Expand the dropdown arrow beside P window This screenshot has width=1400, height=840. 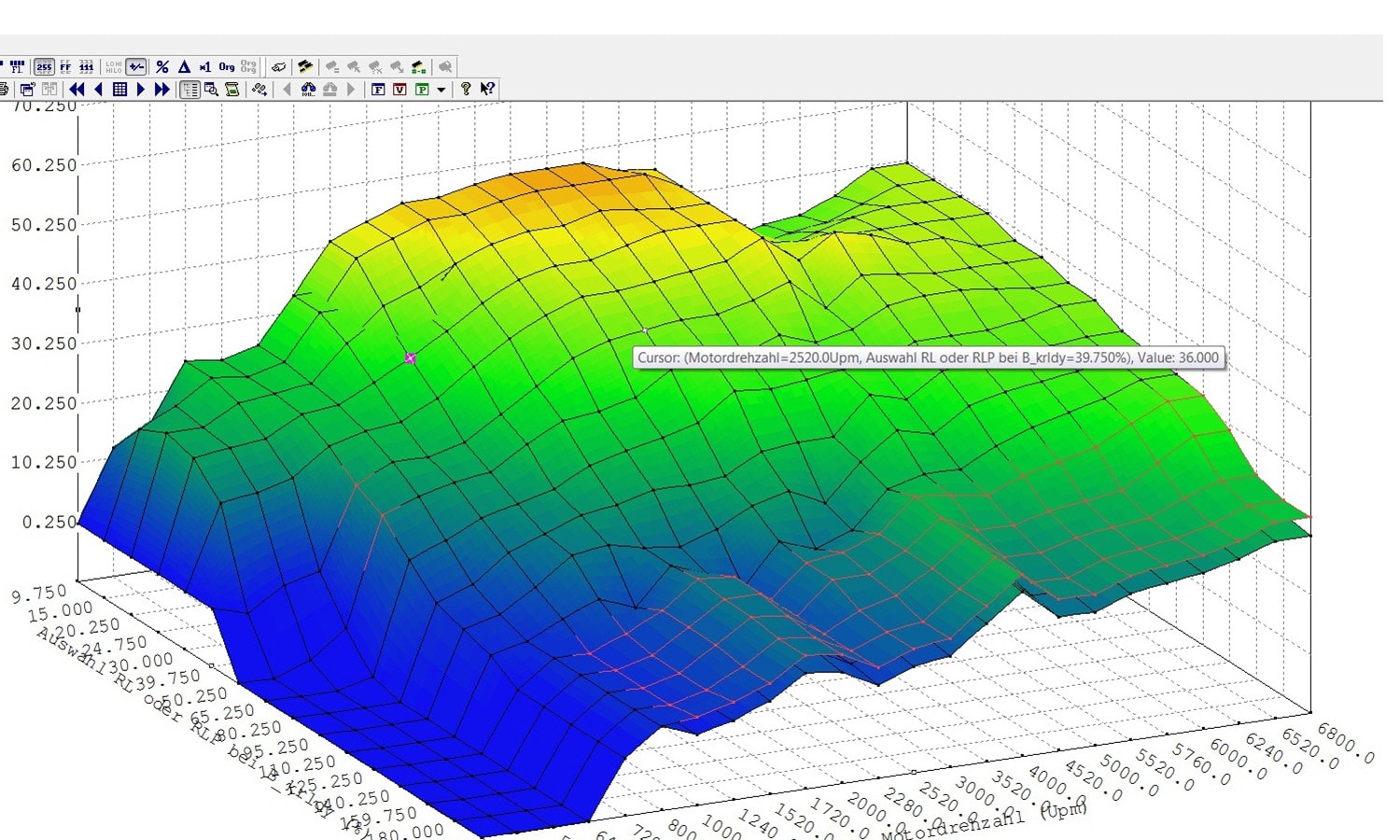[441, 91]
